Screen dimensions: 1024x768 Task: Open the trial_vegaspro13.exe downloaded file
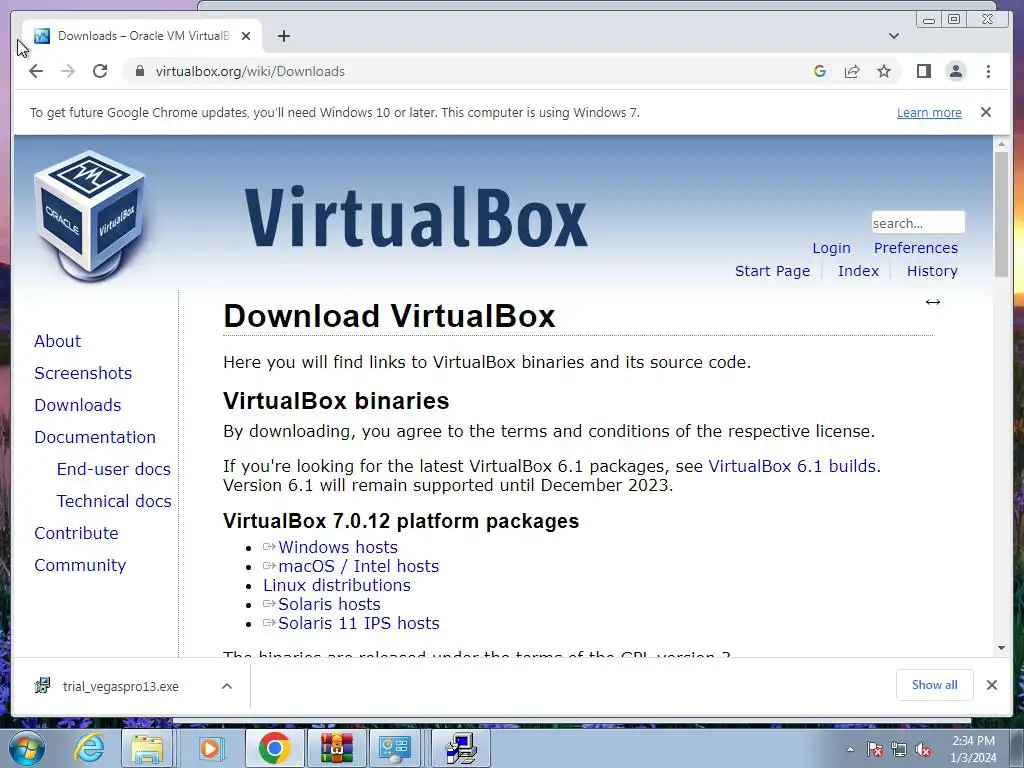tap(121, 686)
